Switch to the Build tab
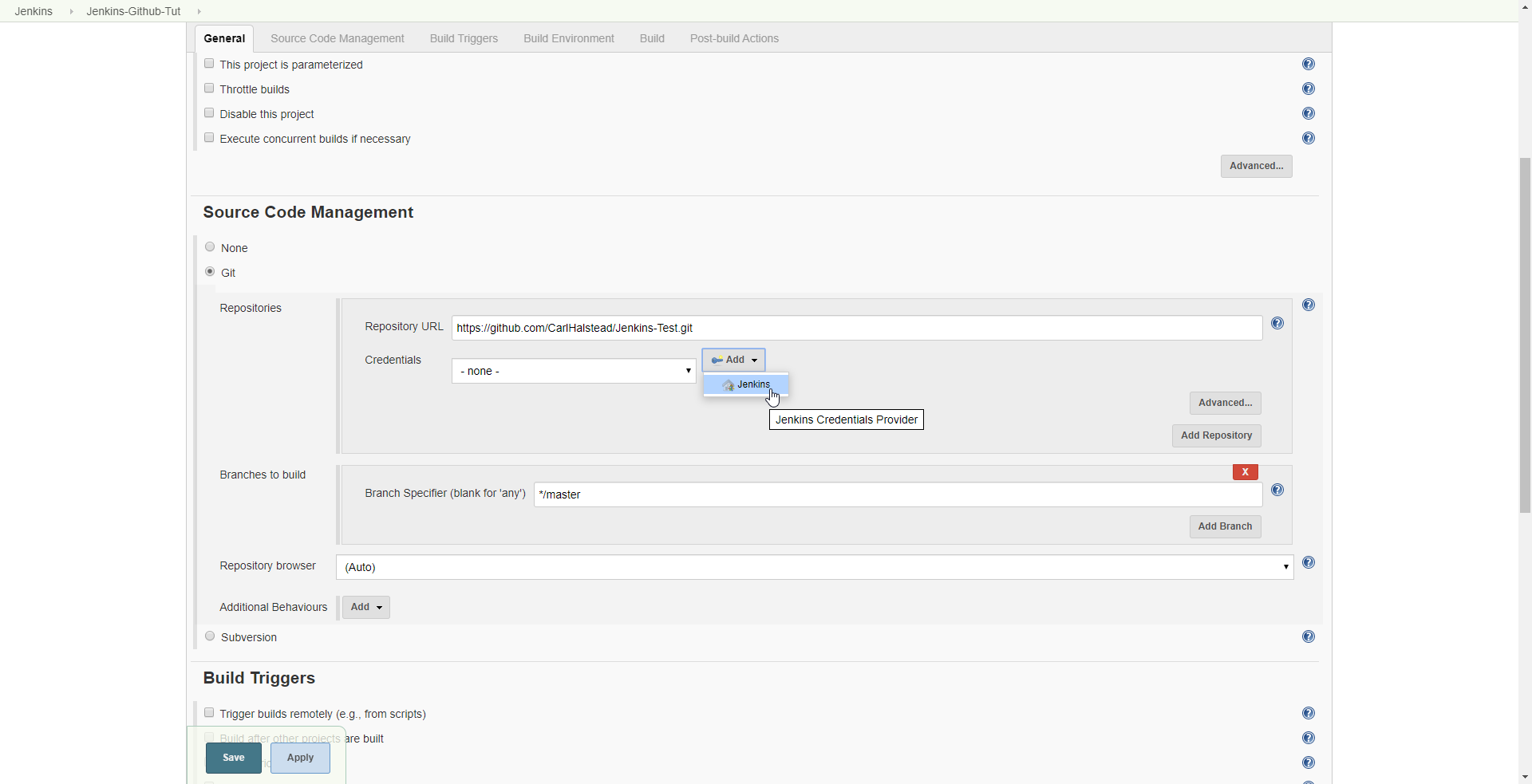The width and height of the screenshot is (1532, 784). [x=652, y=38]
